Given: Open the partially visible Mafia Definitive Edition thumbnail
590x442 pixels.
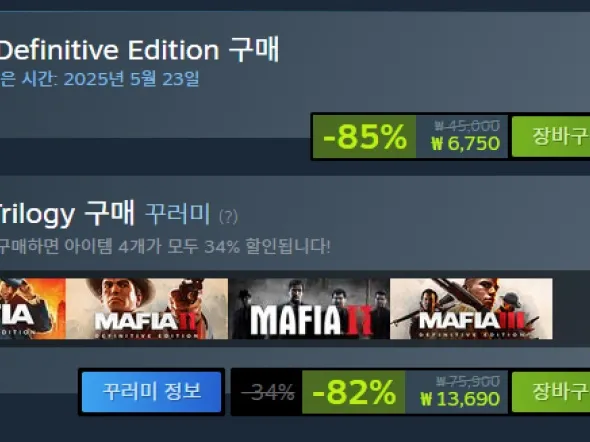Looking at the screenshot, I should (x=33, y=308).
